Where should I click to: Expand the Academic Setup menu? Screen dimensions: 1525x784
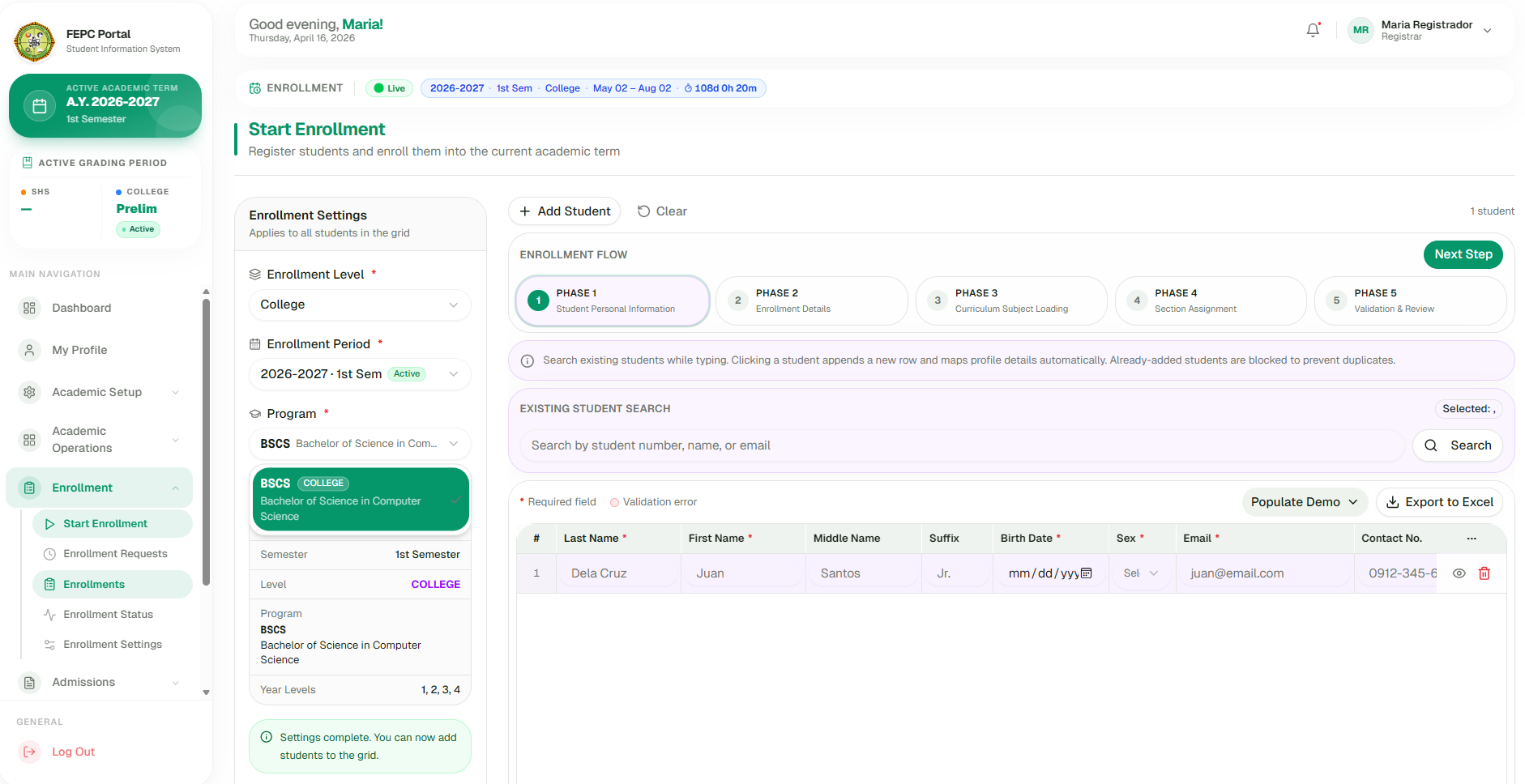click(x=99, y=392)
